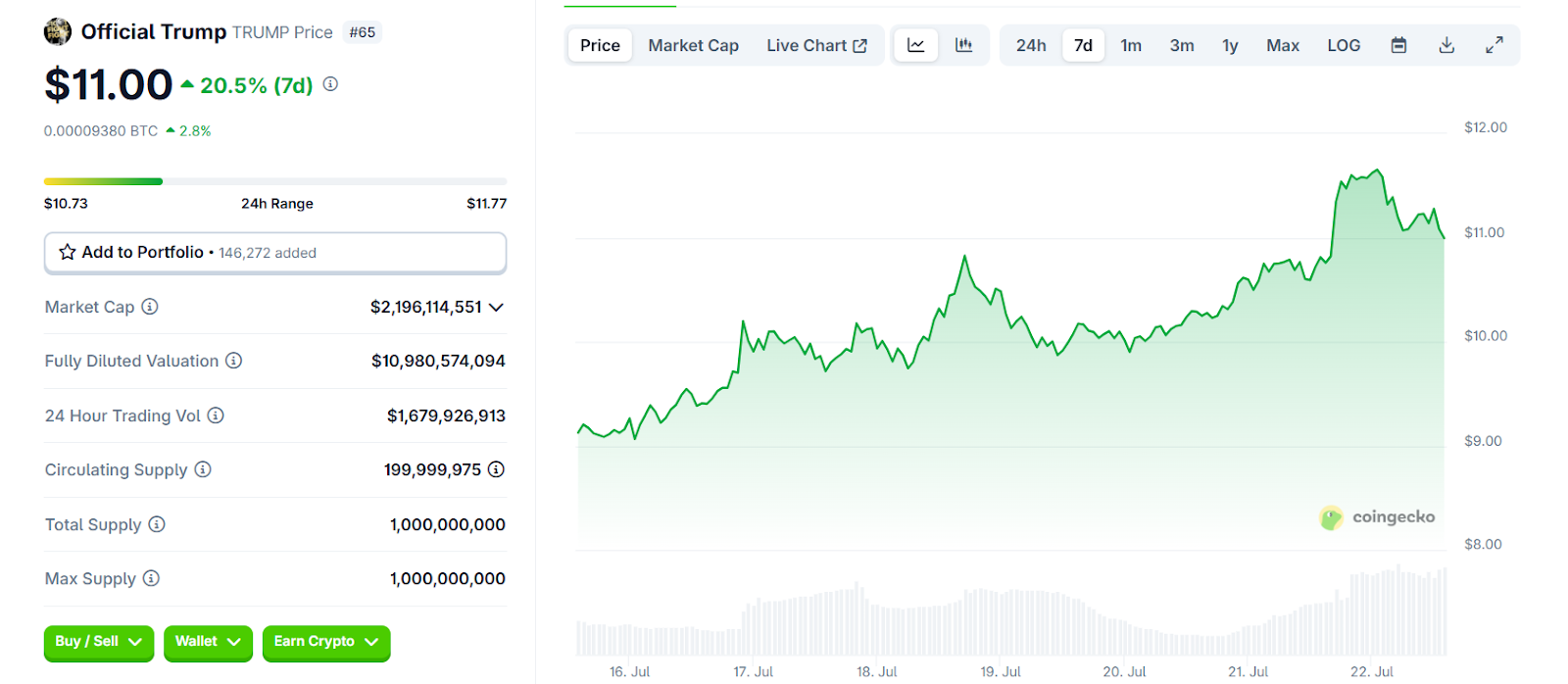Click the $11.77 range high value
This screenshot has height=684, width=1568.
tap(486, 204)
